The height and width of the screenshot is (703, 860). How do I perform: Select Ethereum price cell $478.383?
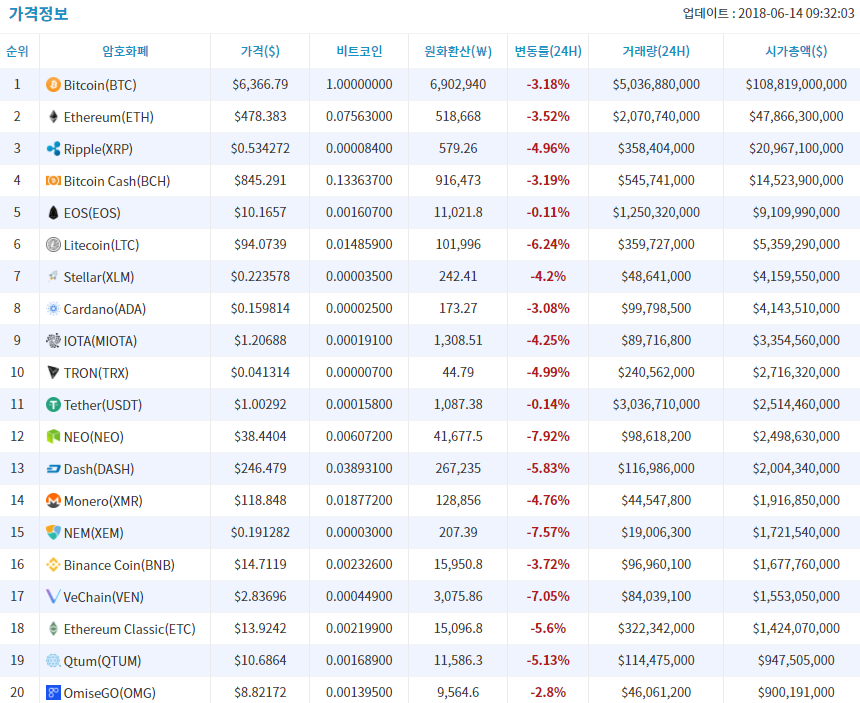(x=260, y=116)
